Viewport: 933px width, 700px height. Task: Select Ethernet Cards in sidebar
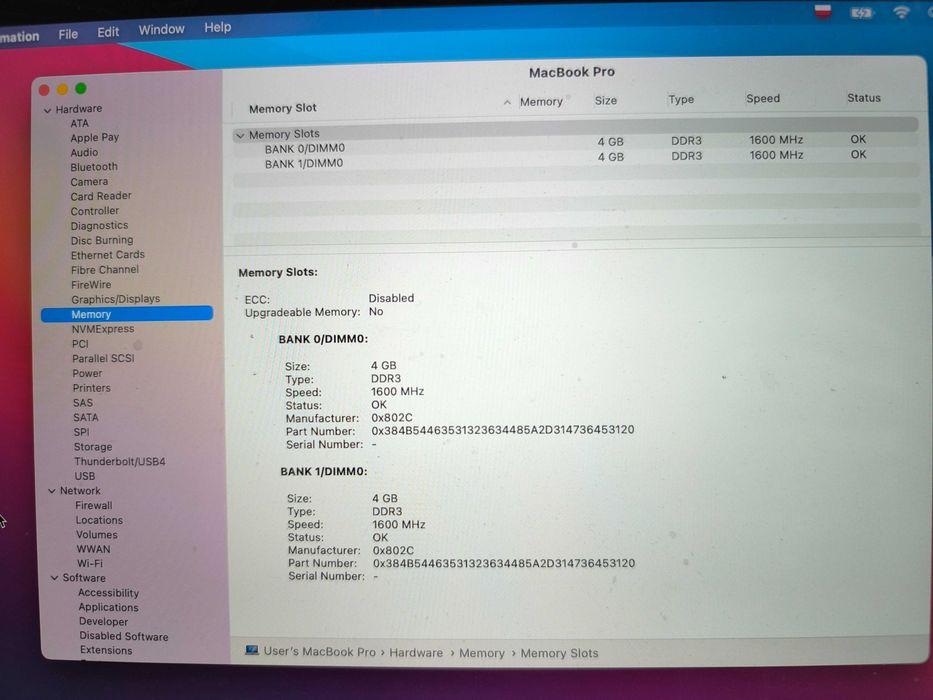(108, 255)
